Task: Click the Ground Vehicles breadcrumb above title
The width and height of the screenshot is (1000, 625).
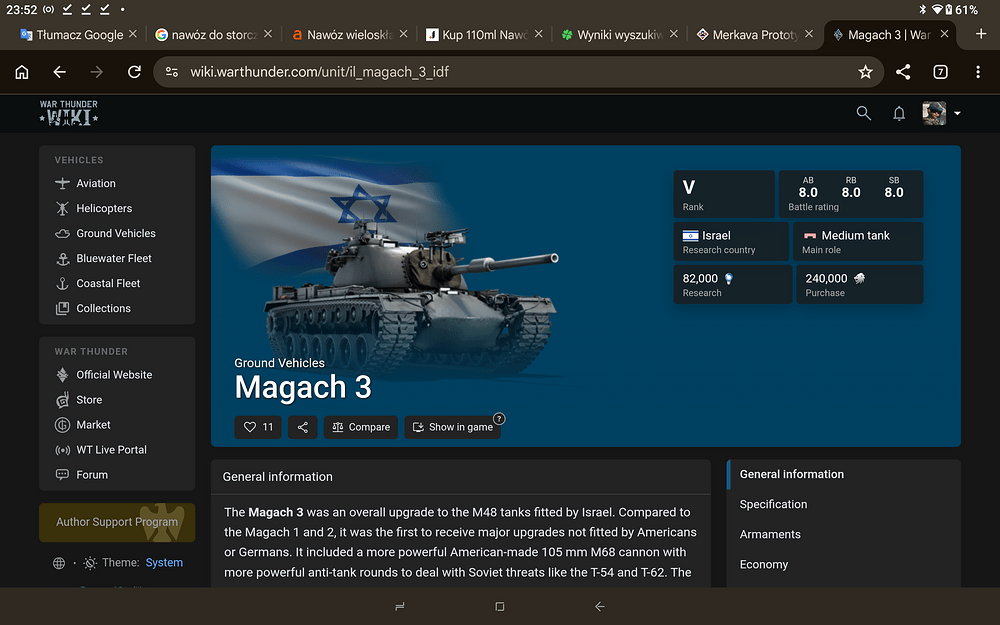Action: pyautogui.click(x=279, y=363)
